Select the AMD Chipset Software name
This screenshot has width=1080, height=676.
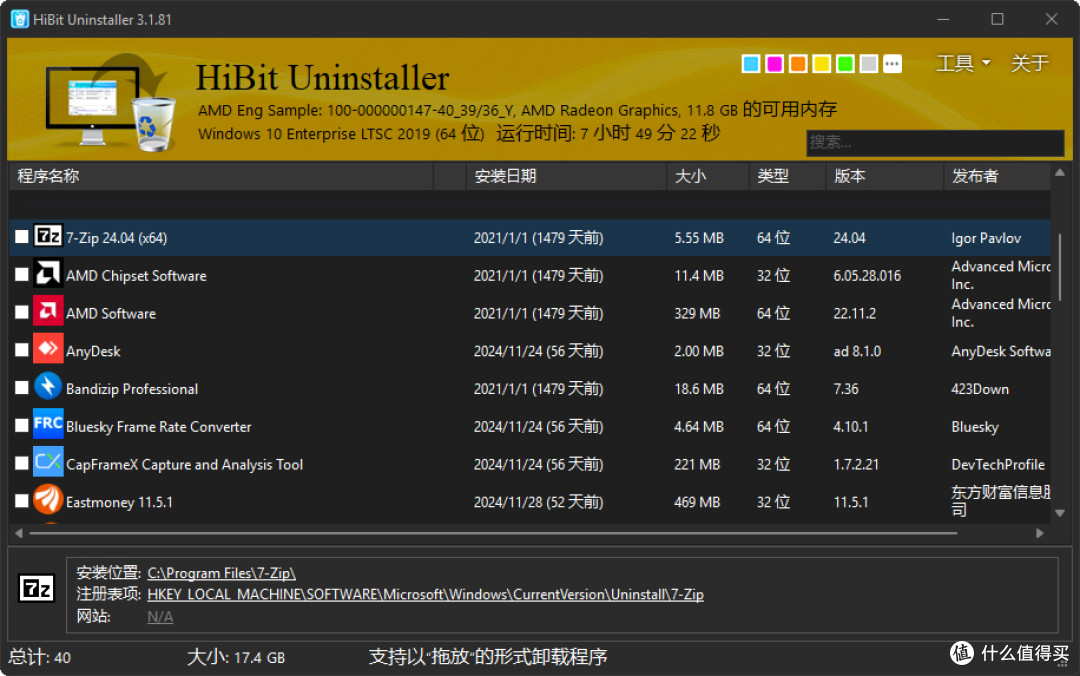click(x=136, y=276)
